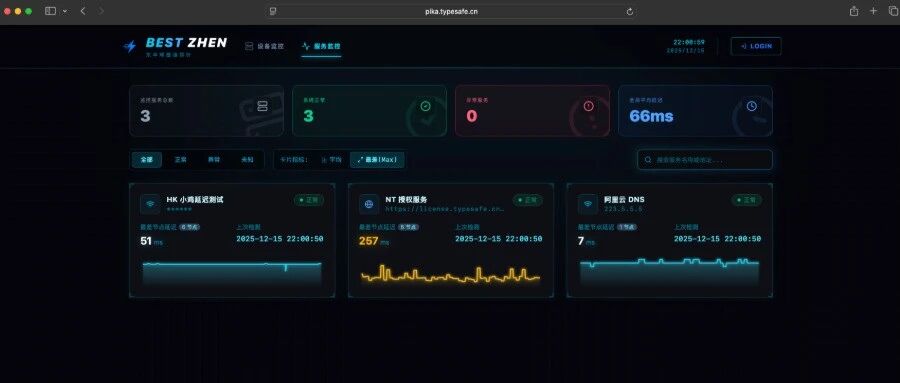
Task: Open a new tab with plus icon
Action: [874, 11]
